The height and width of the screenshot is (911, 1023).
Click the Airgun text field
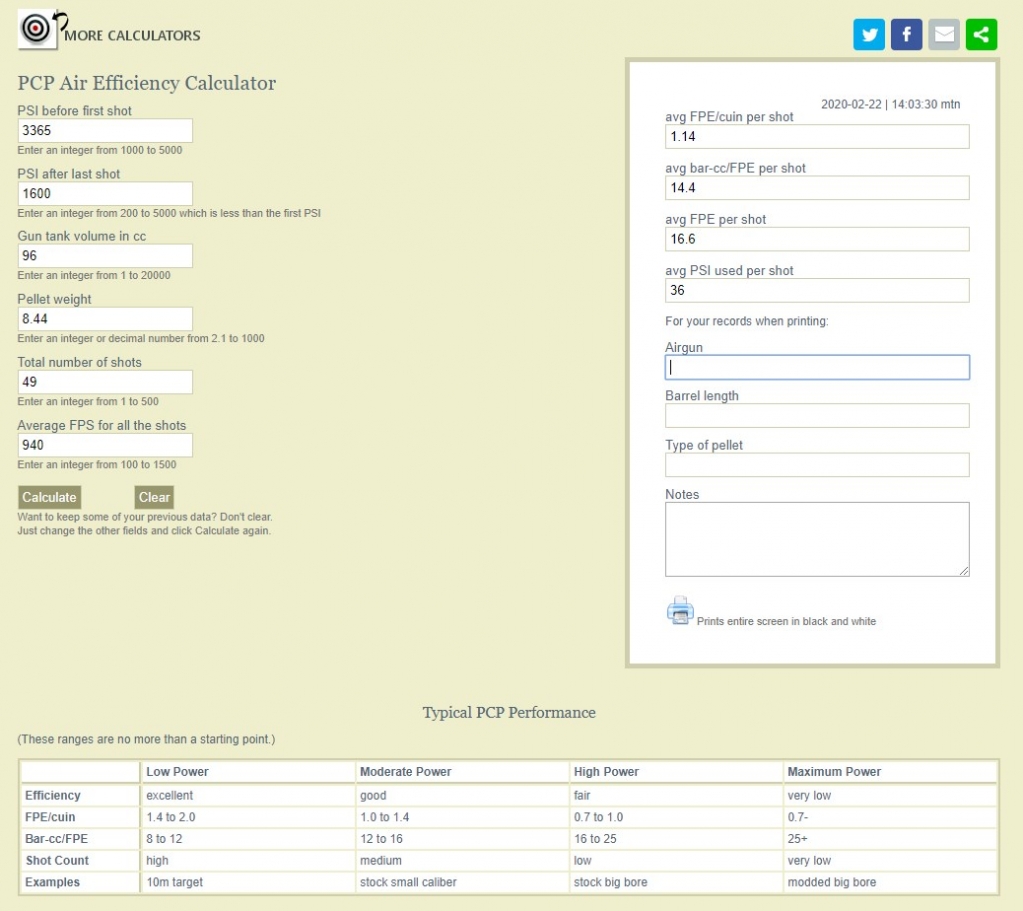click(817, 367)
